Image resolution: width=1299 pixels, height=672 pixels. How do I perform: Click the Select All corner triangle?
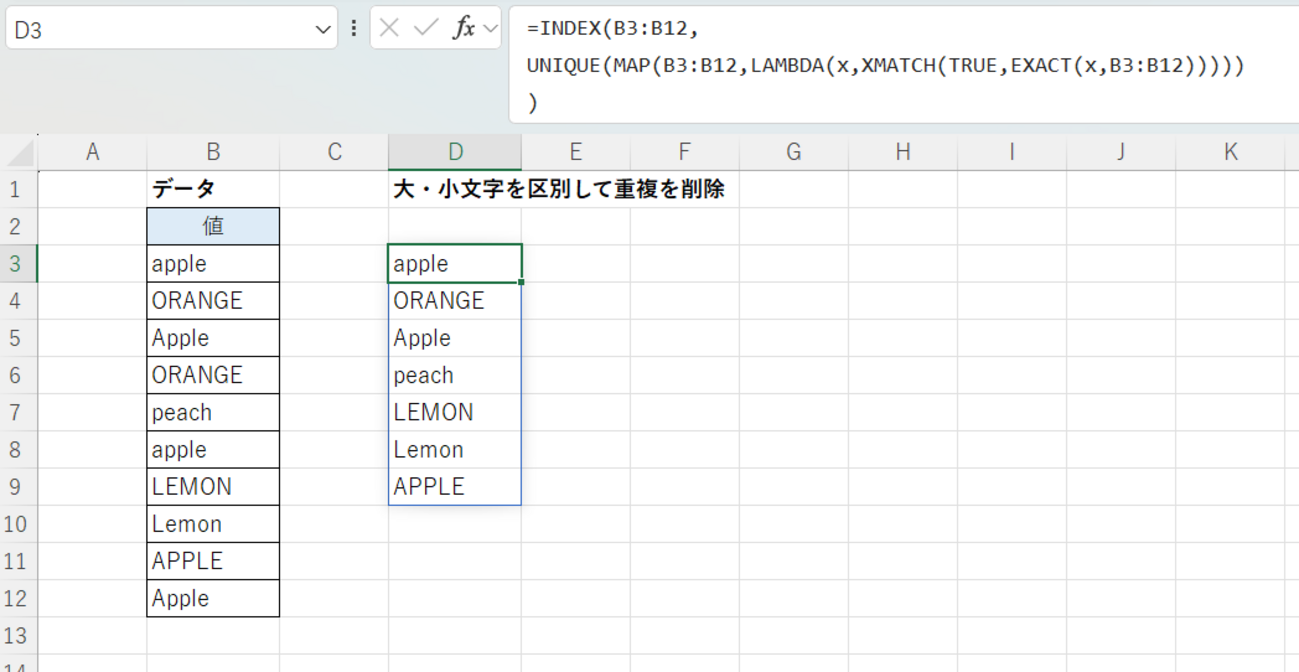pyautogui.click(x=20, y=153)
